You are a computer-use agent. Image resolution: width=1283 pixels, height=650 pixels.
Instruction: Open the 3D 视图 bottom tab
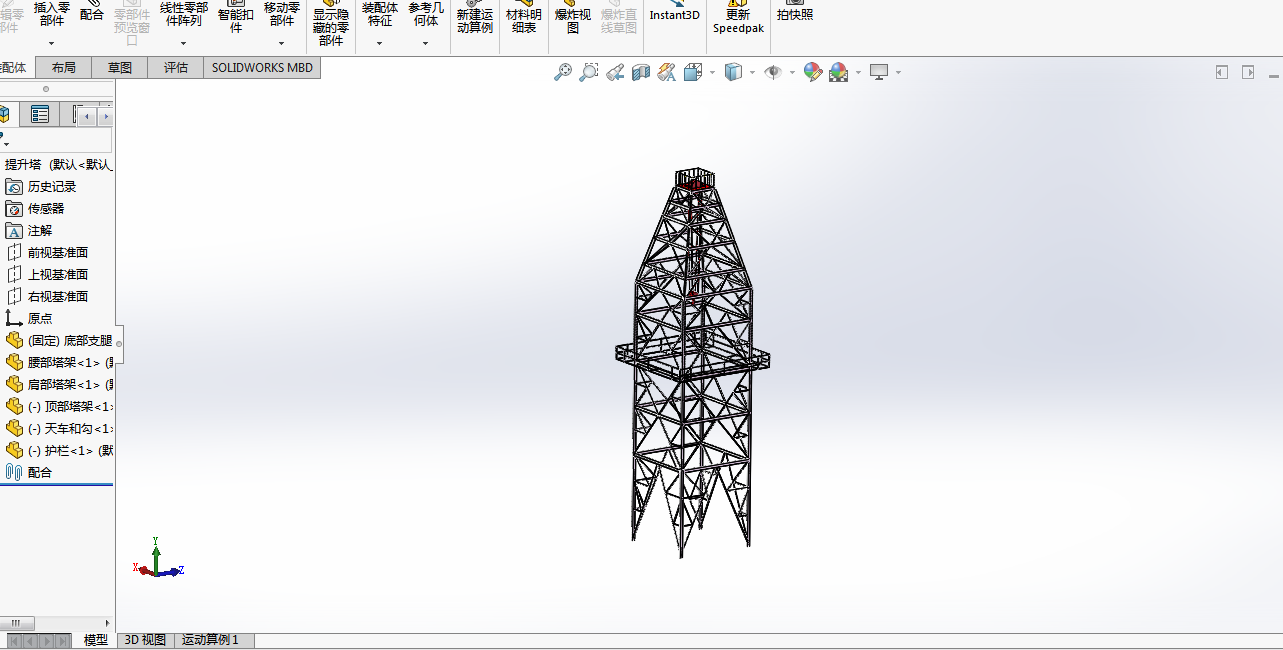tap(145, 640)
